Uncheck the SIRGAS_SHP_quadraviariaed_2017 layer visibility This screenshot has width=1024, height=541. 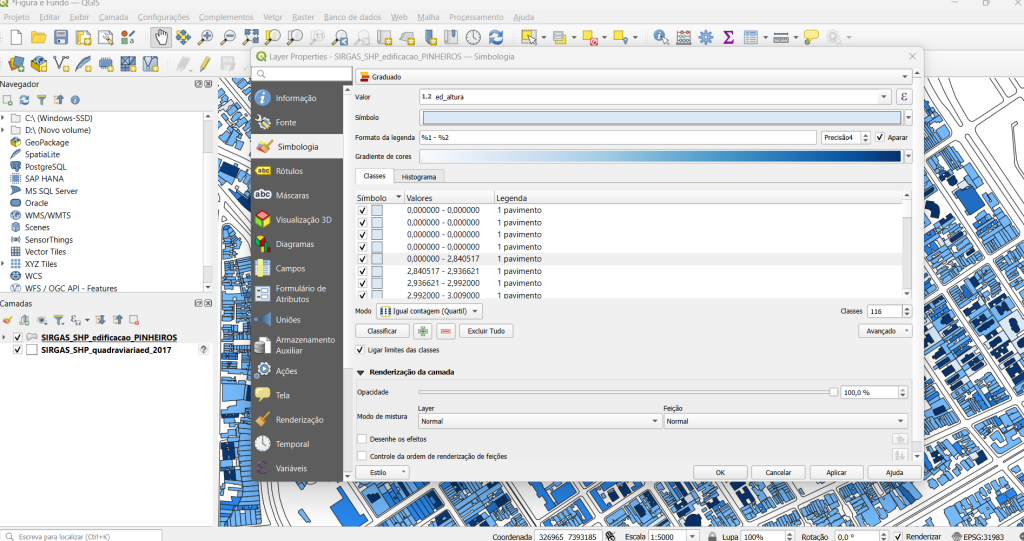(18, 350)
